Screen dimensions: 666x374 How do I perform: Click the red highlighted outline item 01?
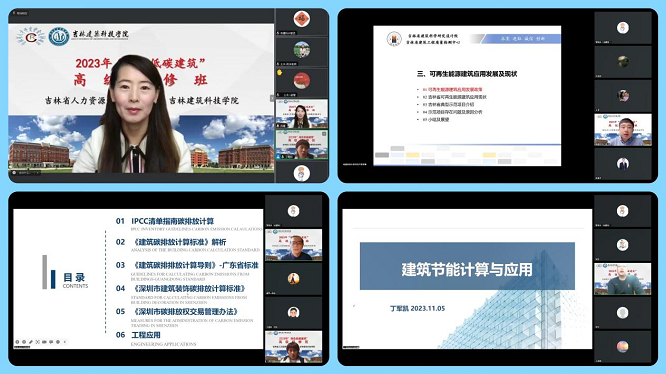click(452, 90)
